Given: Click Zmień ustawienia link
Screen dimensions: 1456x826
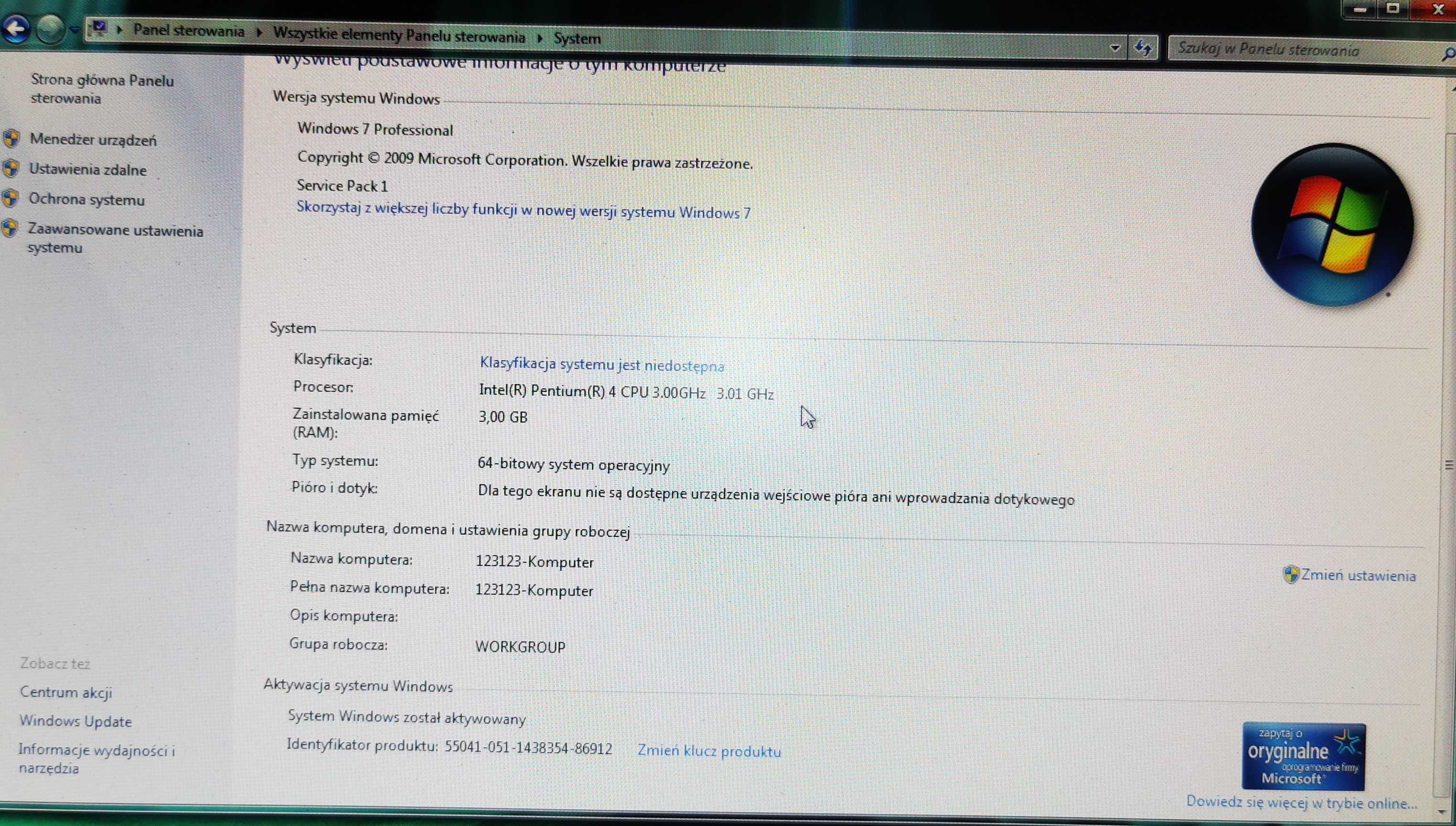Looking at the screenshot, I should pyautogui.click(x=1358, y=575).
